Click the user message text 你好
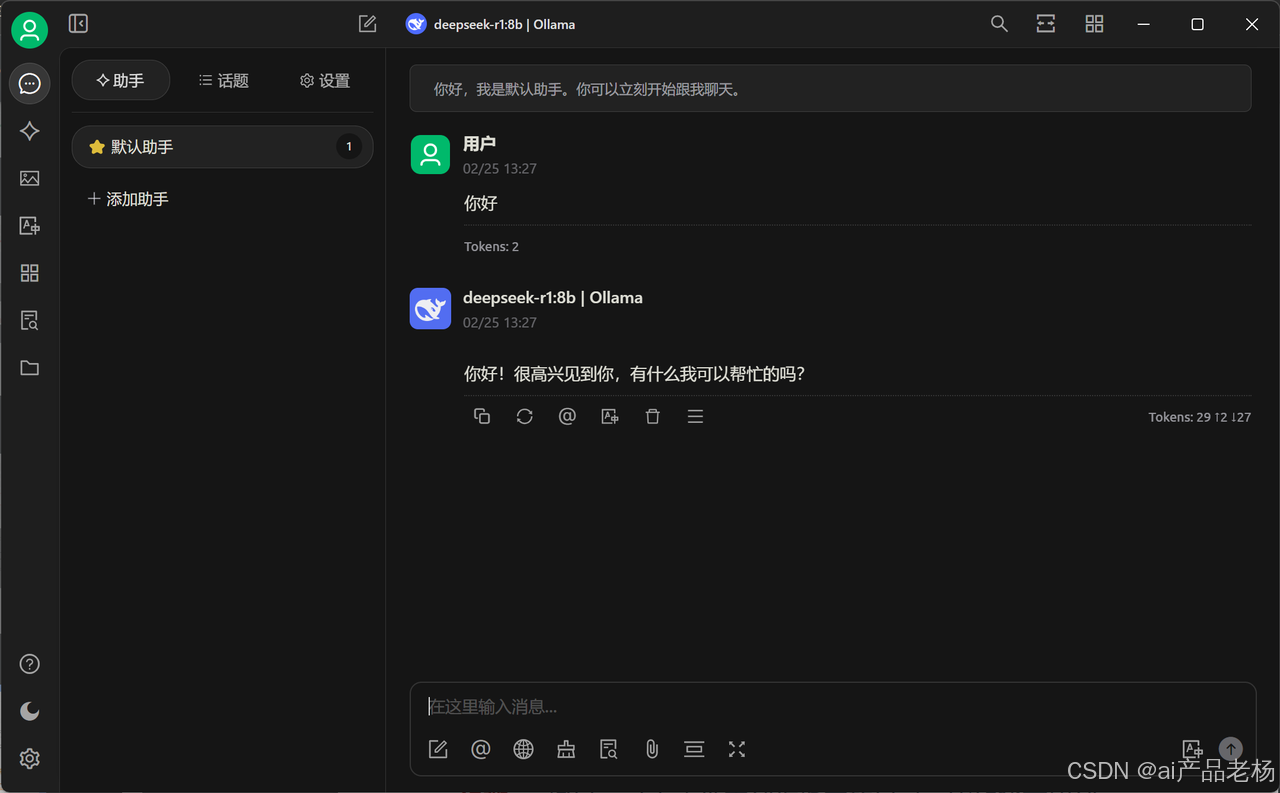Viewport: 1280px width, 793px height. [x=481, y=203]
